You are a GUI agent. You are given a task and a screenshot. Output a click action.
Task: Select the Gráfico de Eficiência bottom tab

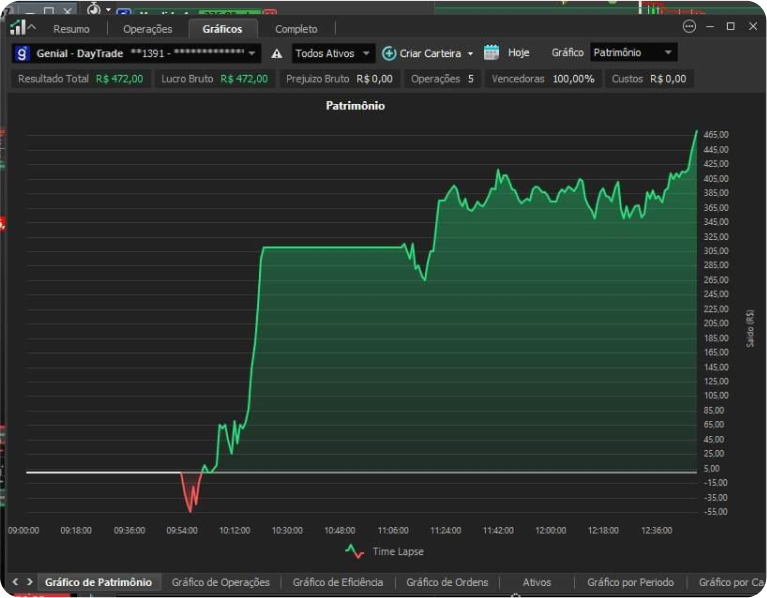[337, 582]
